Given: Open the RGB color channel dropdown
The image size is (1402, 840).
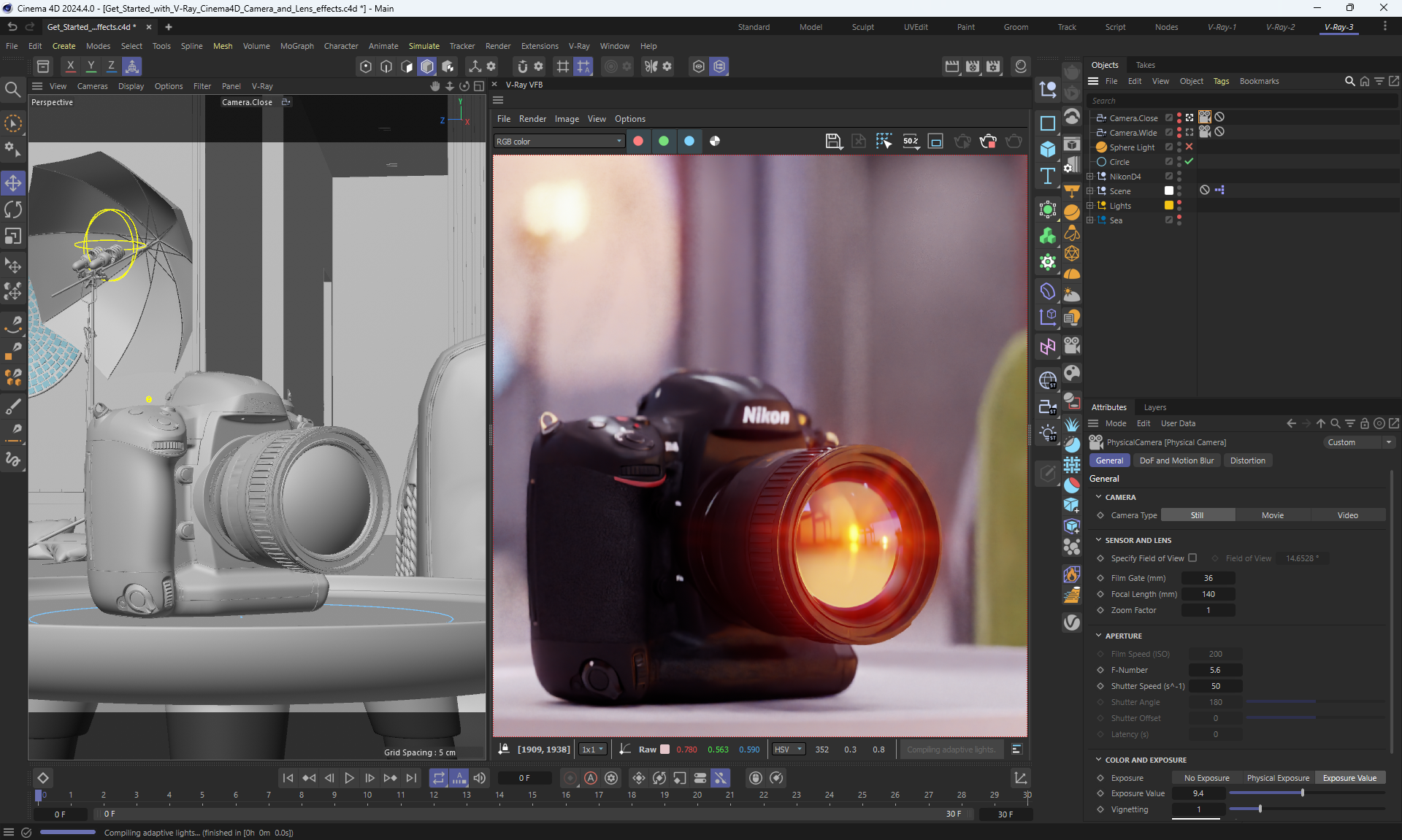Looking at the screenshot, I should (x=559, y=141).
